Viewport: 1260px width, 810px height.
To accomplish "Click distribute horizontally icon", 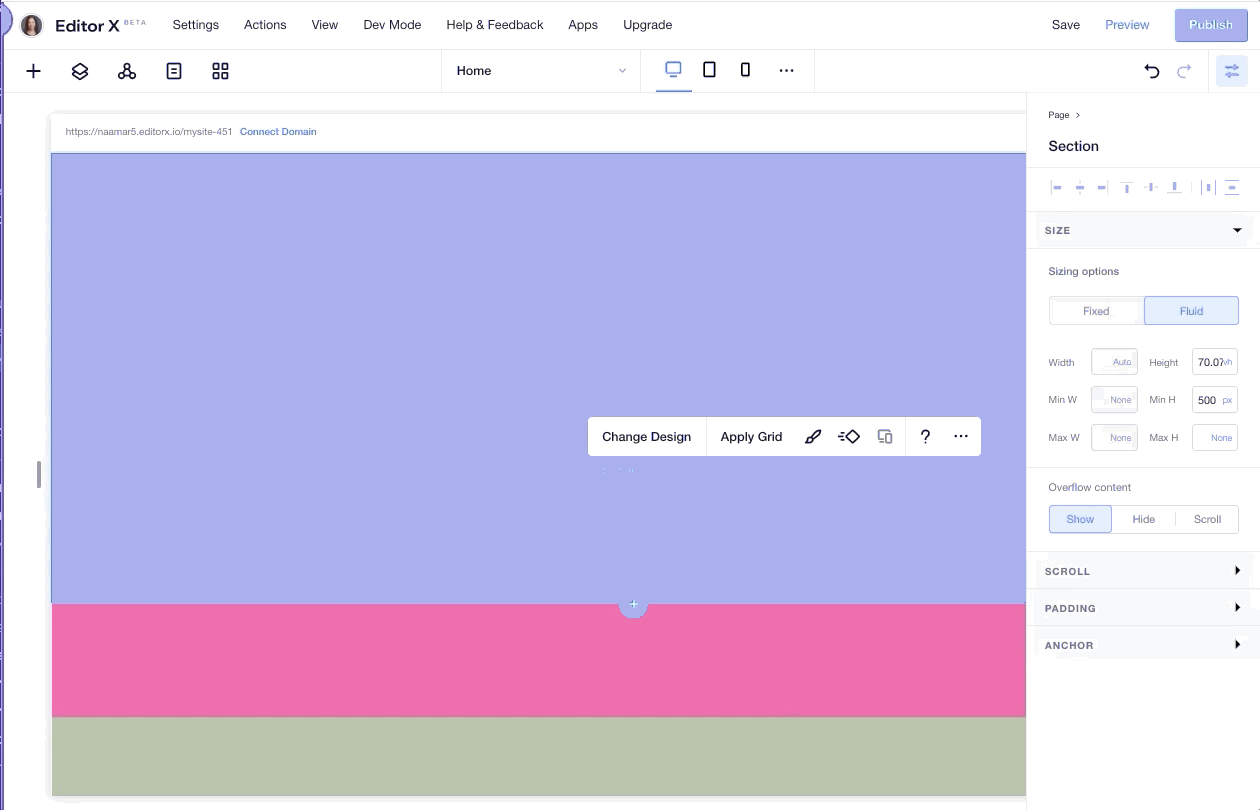I will [1208, 187].
